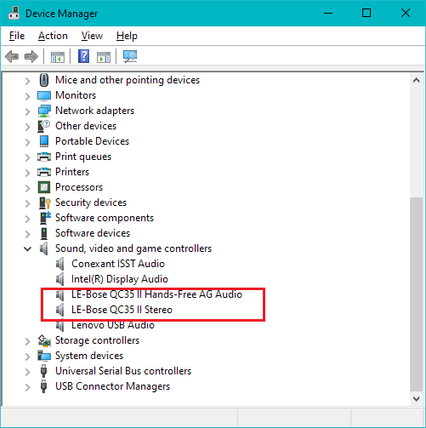This screenshot has height=428, width=426.
Task: Click the Show/Hide Action Pane icon
Action: coord(104,57)
